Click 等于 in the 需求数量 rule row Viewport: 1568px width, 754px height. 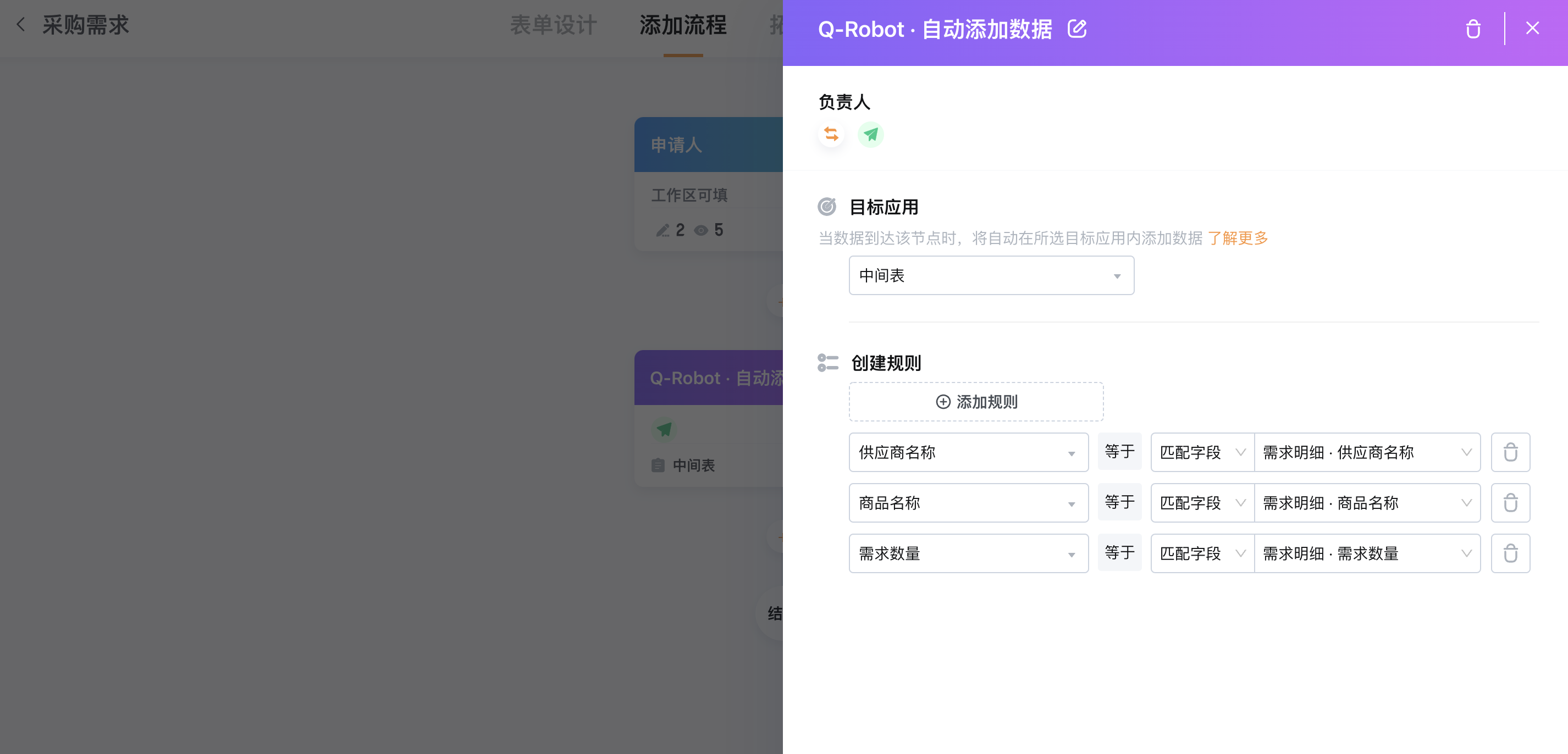[1119, 552]
